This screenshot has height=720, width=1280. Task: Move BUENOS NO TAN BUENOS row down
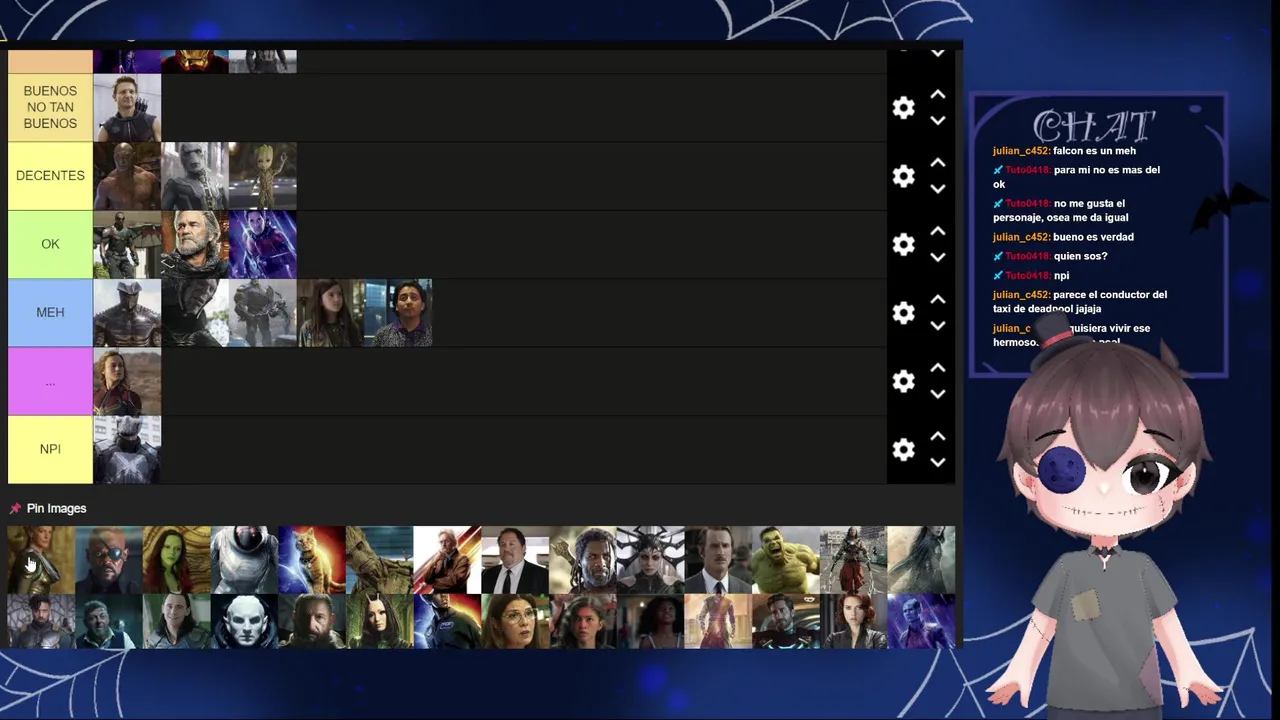pyautogui.click(x=938, y=121)
